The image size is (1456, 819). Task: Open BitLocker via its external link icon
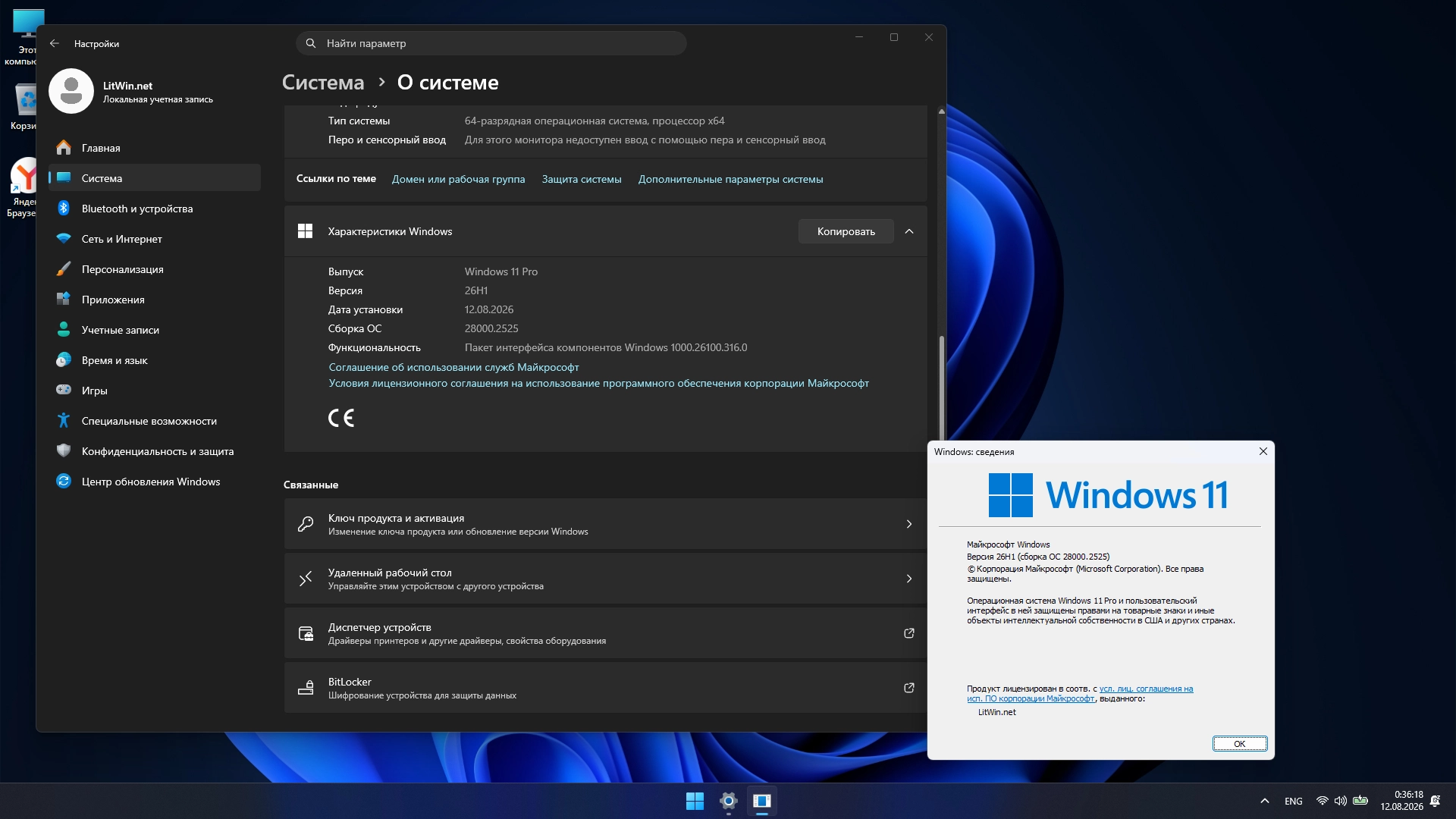909,688
